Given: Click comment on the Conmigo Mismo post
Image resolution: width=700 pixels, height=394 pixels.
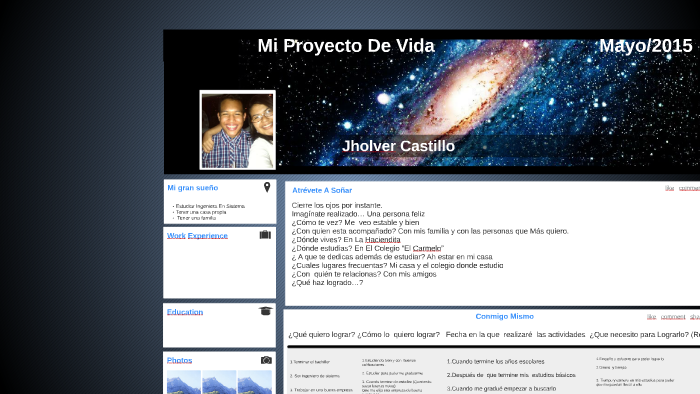Looking at the screenshot, I should click(x=673, y=317).
